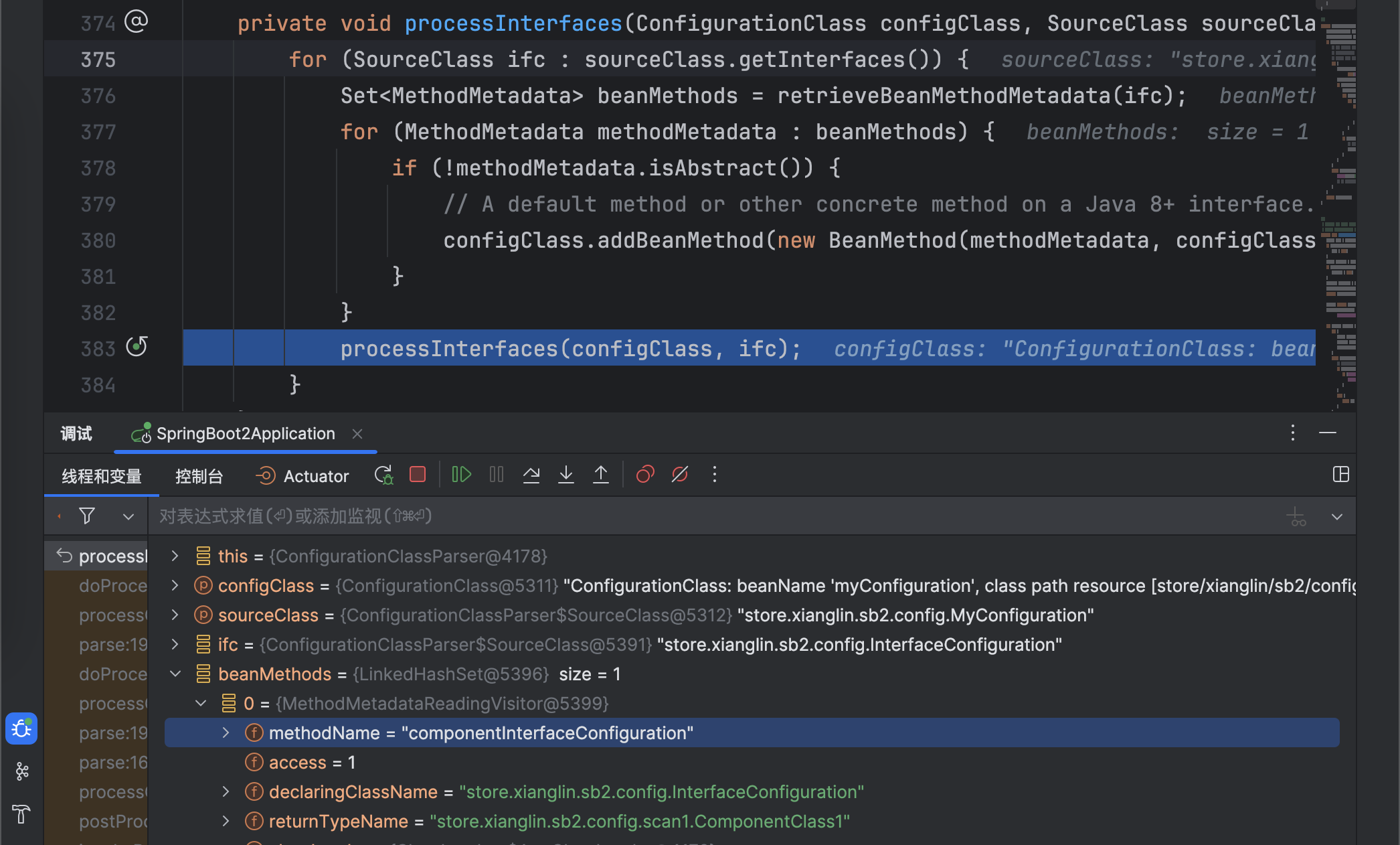The height and width of the screenshot is (845, 1400).
Task: Click line number 380 in the gutter
Action: pyautogui.click(x=98, y=240)
